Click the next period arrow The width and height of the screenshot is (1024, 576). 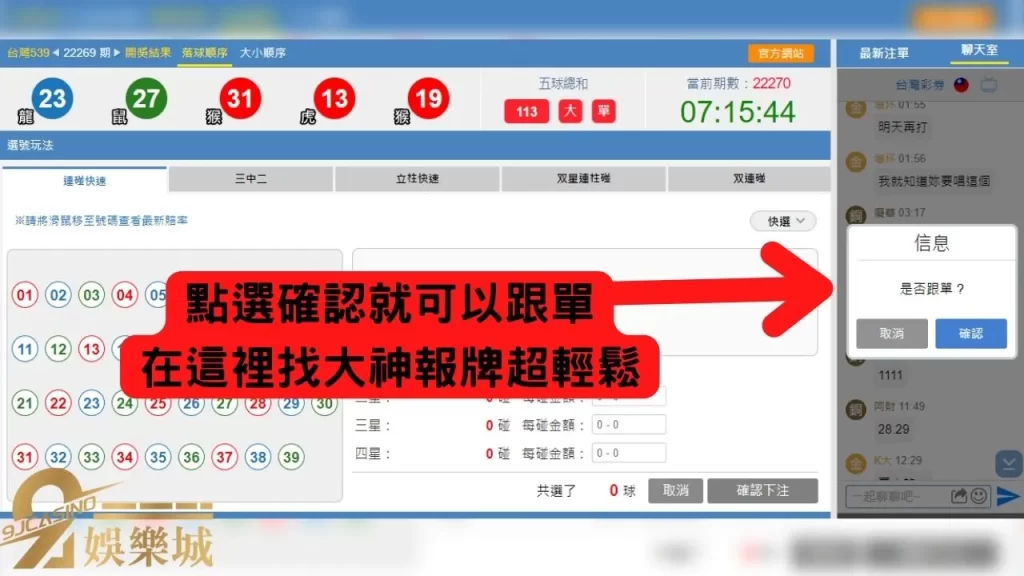click(116, 53)
